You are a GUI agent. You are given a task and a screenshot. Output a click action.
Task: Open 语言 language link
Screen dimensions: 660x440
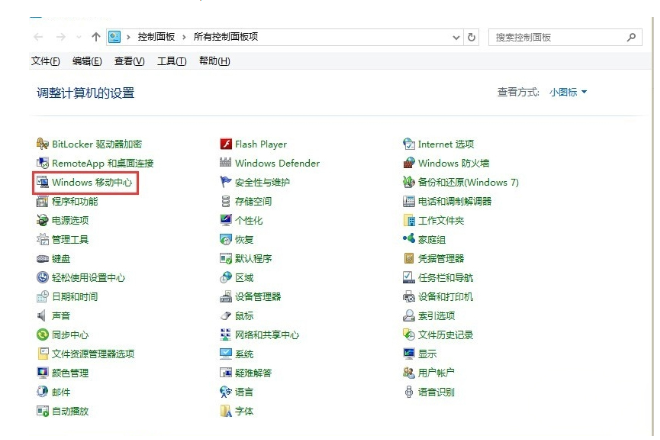coord(244,392)
